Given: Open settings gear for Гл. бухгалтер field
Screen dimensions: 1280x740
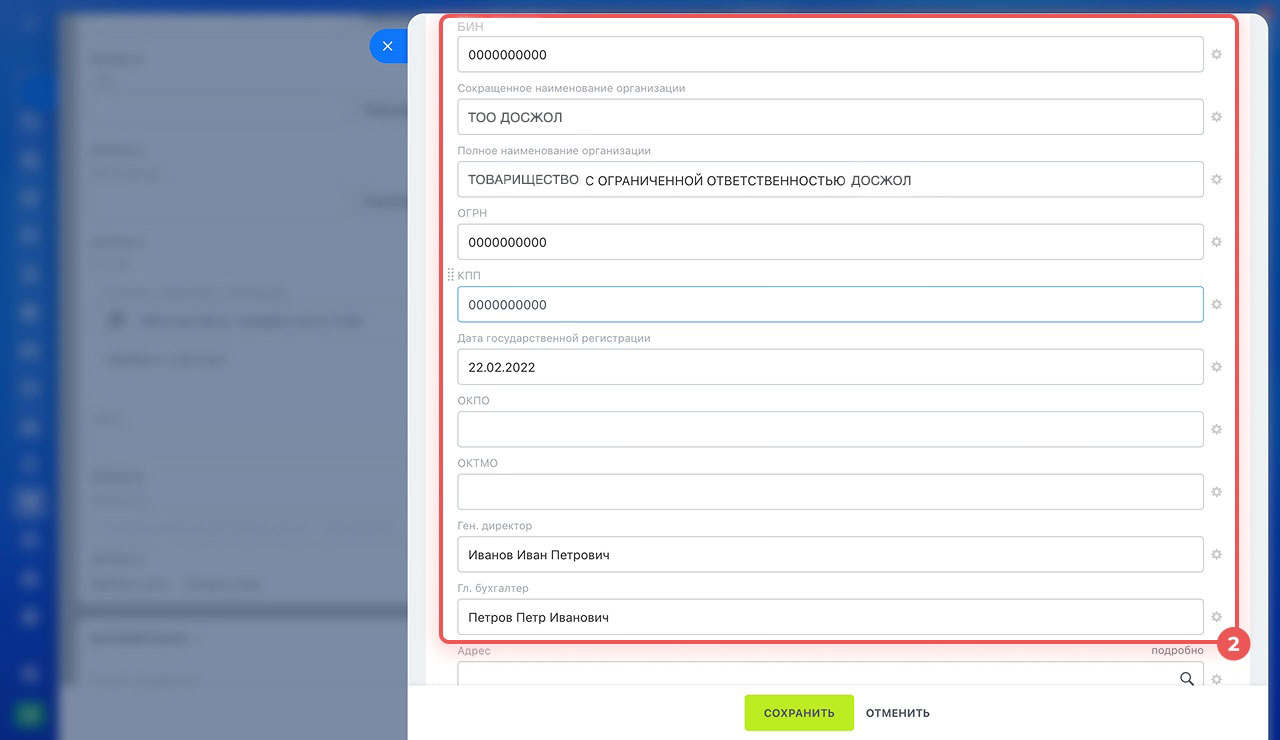Looking at the screenshot, I should 1217,617.
